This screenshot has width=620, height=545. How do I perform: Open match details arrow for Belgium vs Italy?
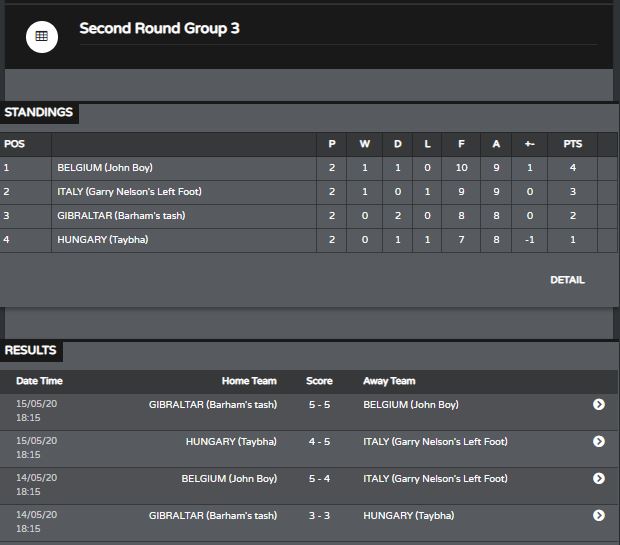pos(599,479)
